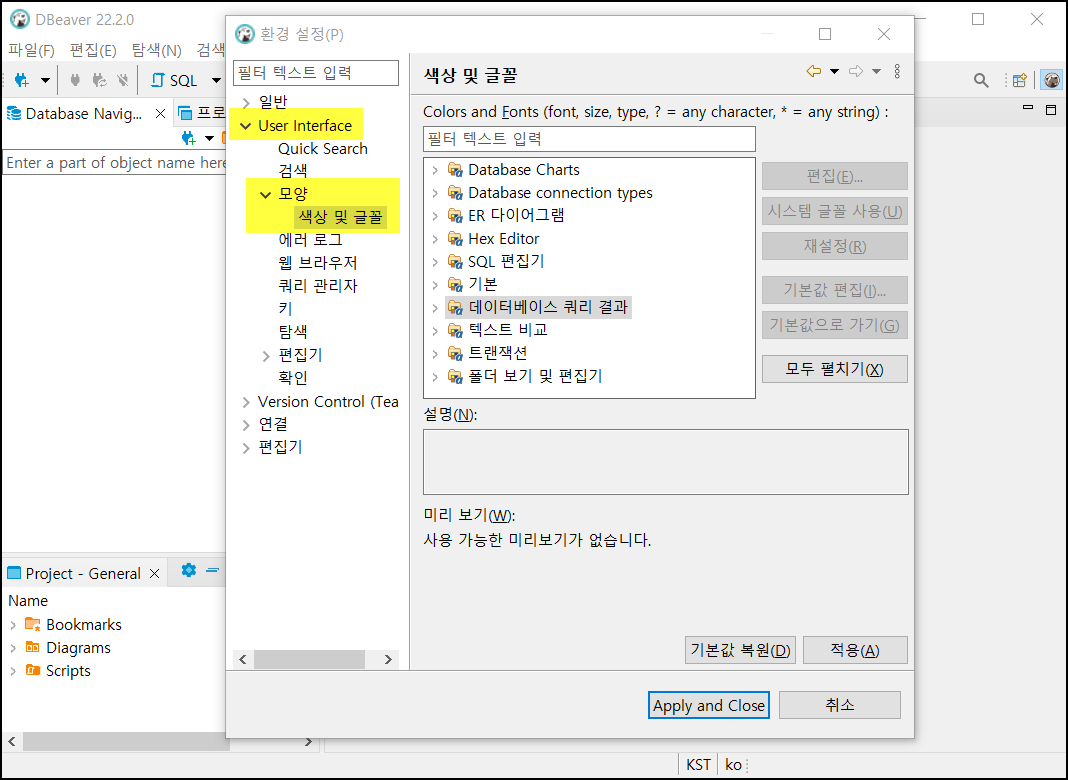
Task: Click the Apply and Close button
Action: pyautogui.click(x=708, y=705)
